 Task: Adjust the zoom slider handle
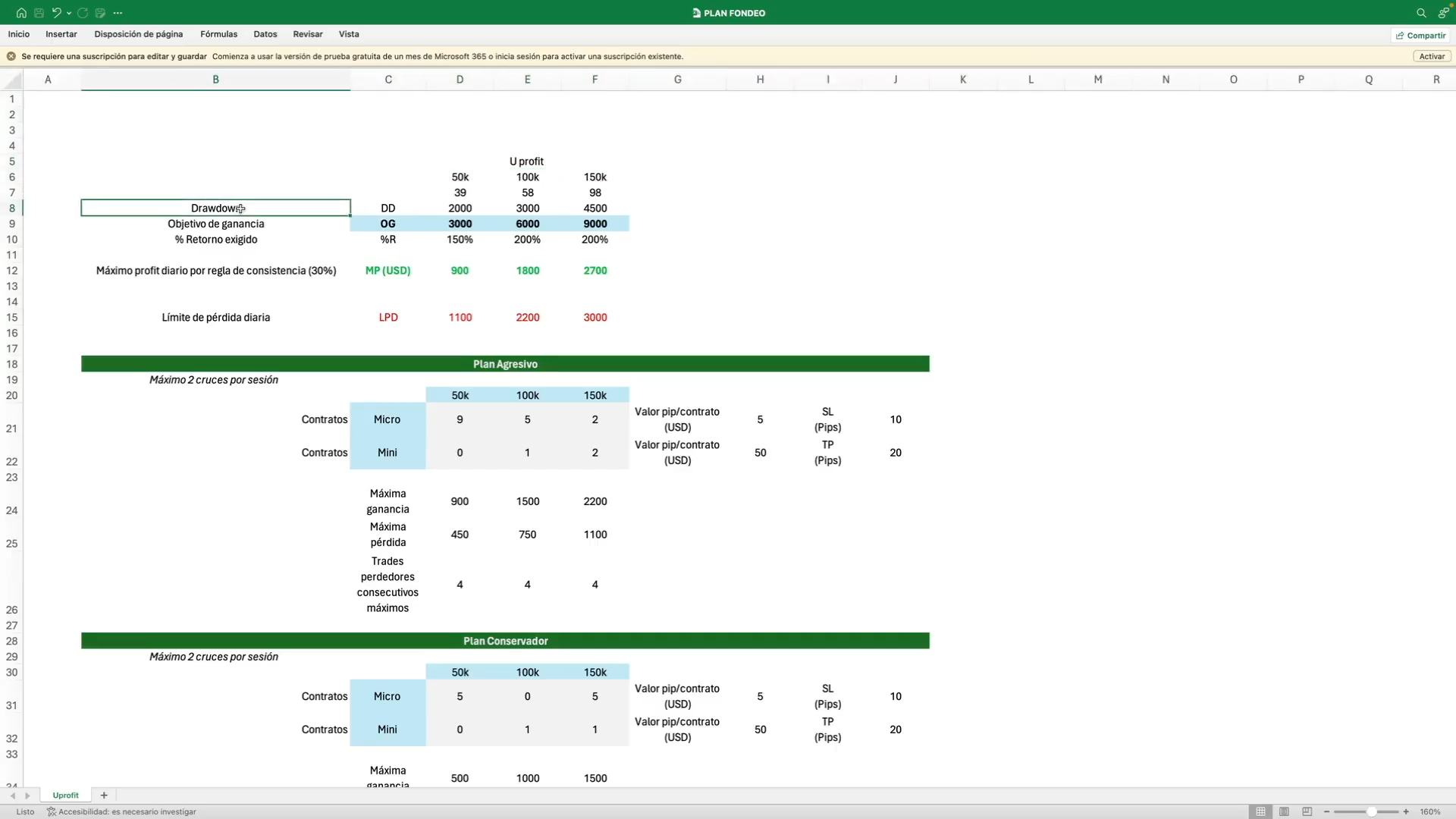point(1371,811)
